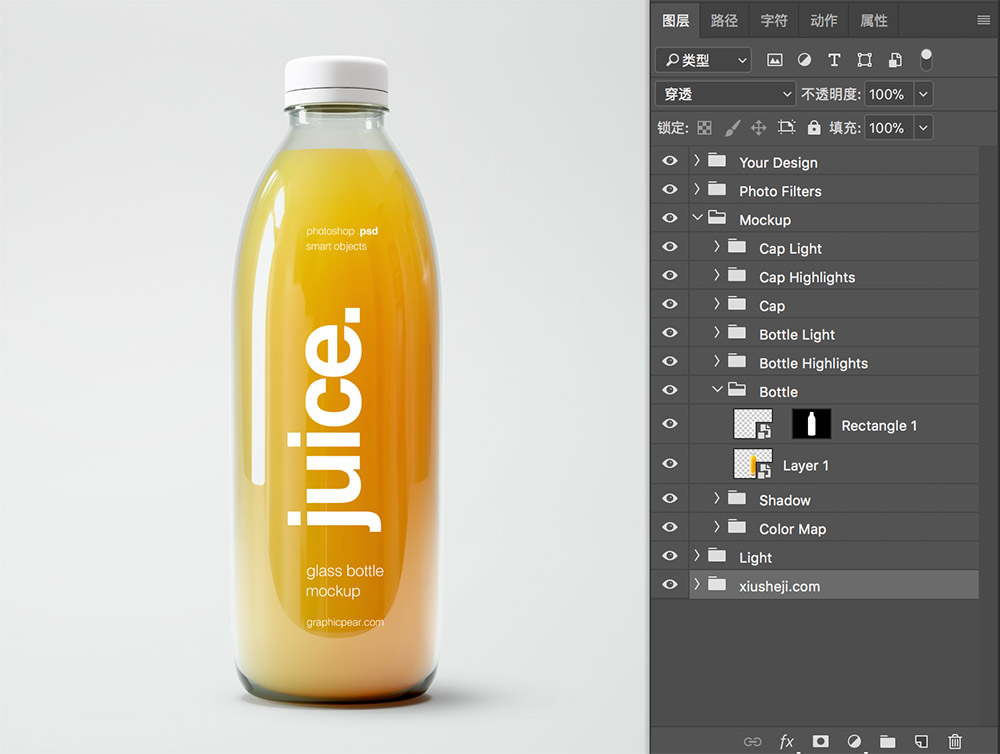
Task: Hide the Your Design group
Action: click(x=669, y=161)
